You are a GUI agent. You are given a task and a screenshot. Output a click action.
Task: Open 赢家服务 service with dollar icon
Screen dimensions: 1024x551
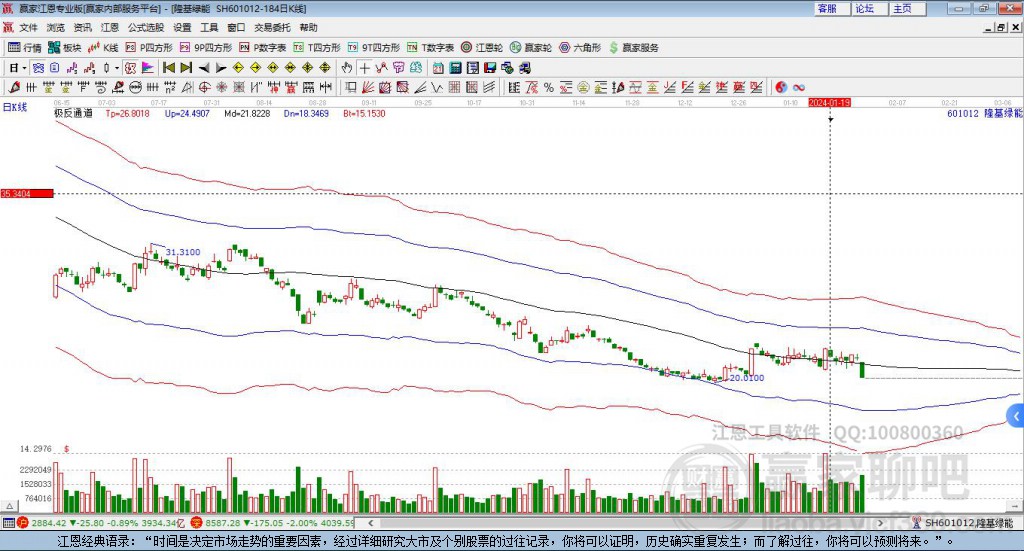[x=633, y=48]
